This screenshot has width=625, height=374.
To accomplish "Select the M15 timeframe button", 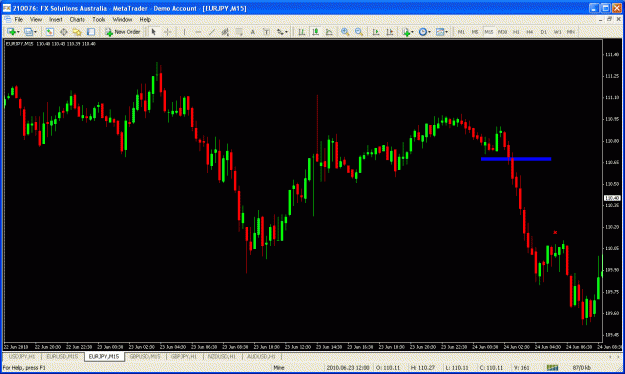I will pos(489,32).
